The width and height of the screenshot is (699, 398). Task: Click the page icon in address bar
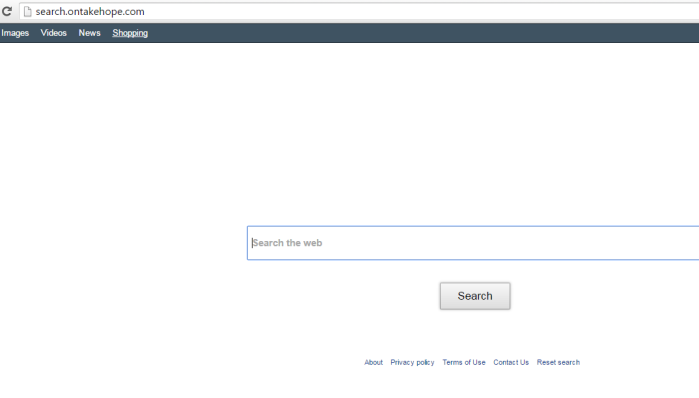click(x=28, y=12)
